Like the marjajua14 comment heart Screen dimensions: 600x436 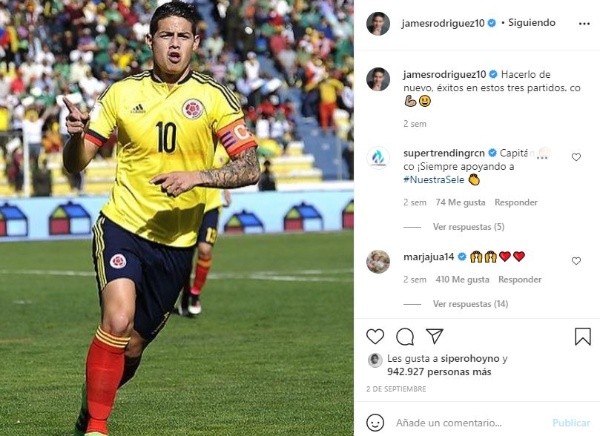576,261
